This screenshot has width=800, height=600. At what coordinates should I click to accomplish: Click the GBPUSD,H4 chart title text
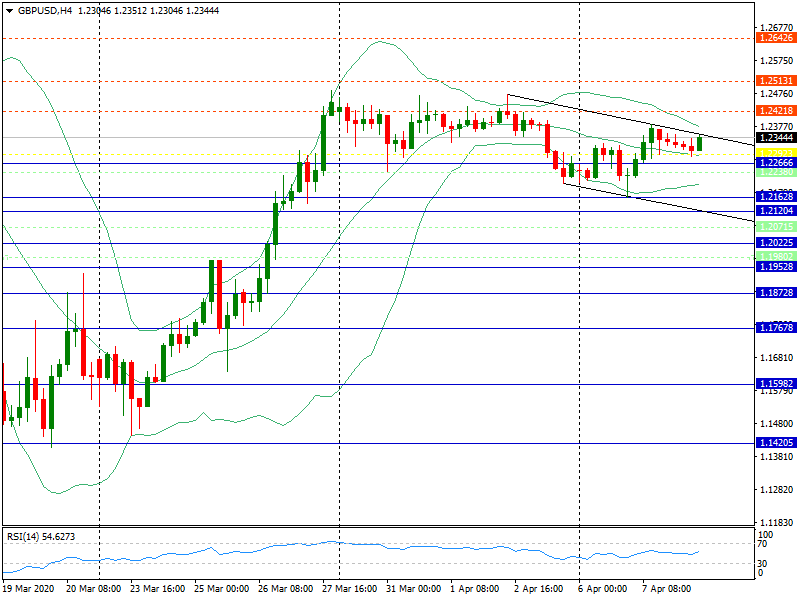45,10
